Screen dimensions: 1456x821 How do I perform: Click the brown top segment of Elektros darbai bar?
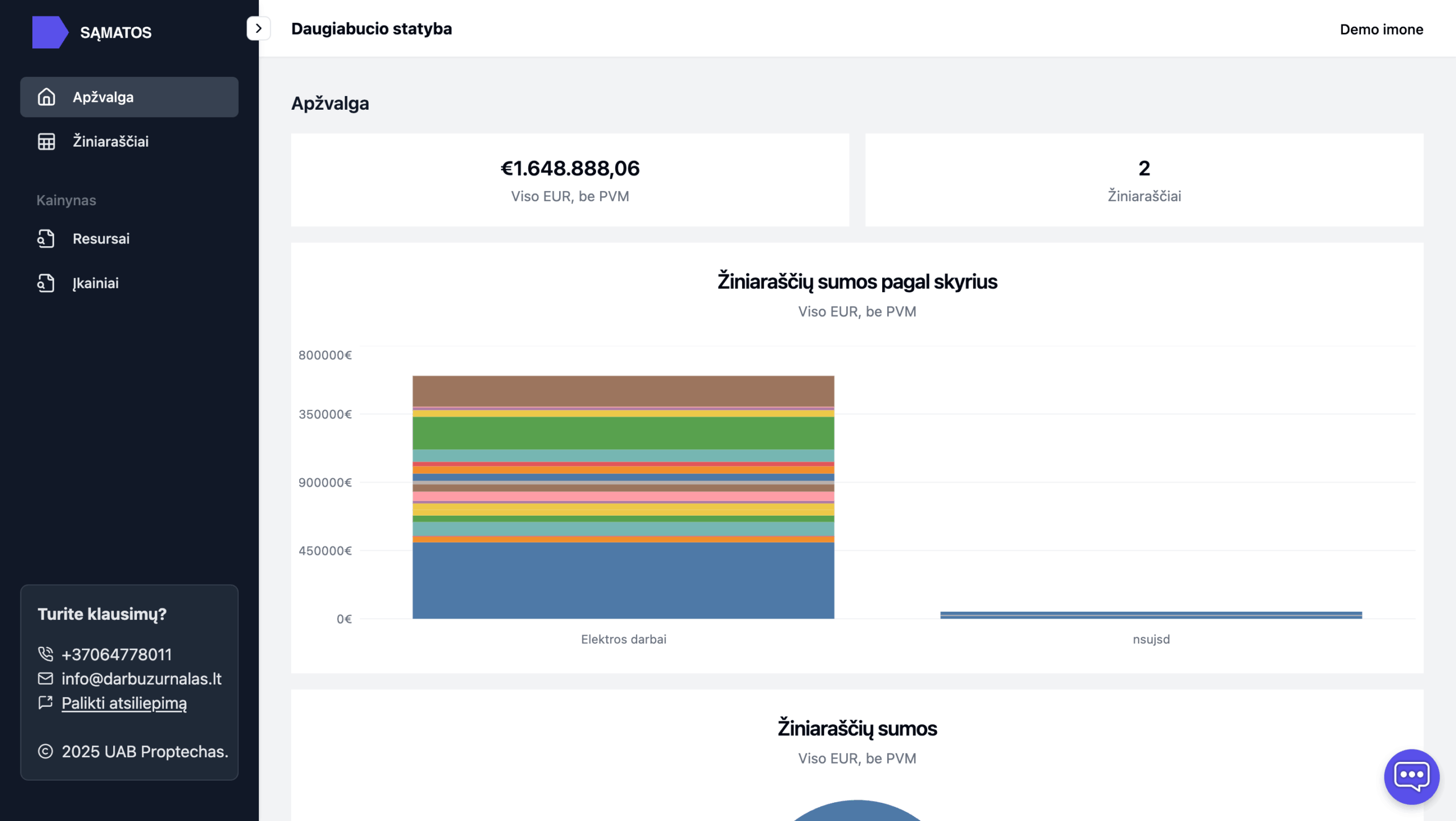coord(623,391)
